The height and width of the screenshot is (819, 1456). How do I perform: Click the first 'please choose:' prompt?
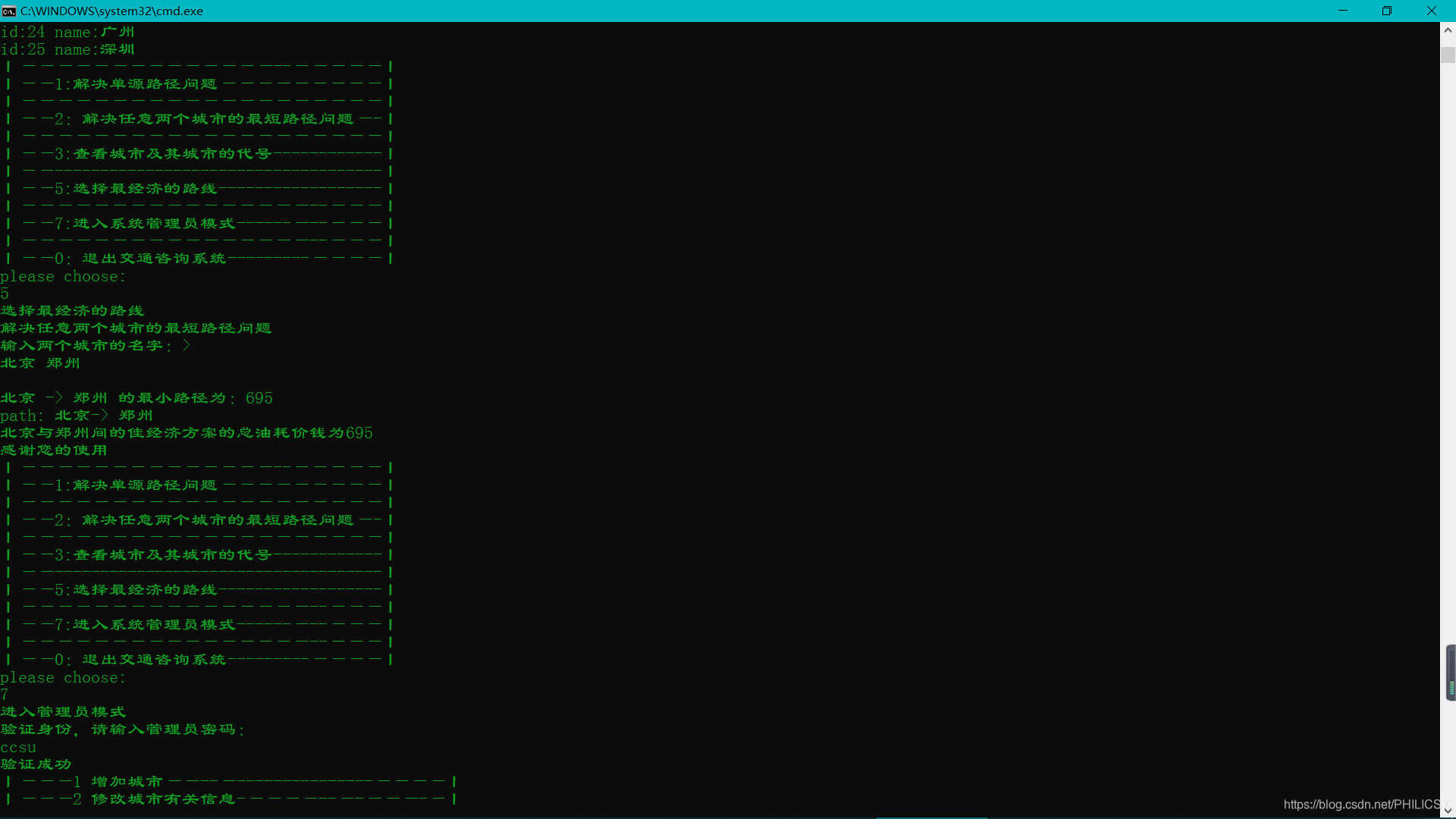[63, 277]
